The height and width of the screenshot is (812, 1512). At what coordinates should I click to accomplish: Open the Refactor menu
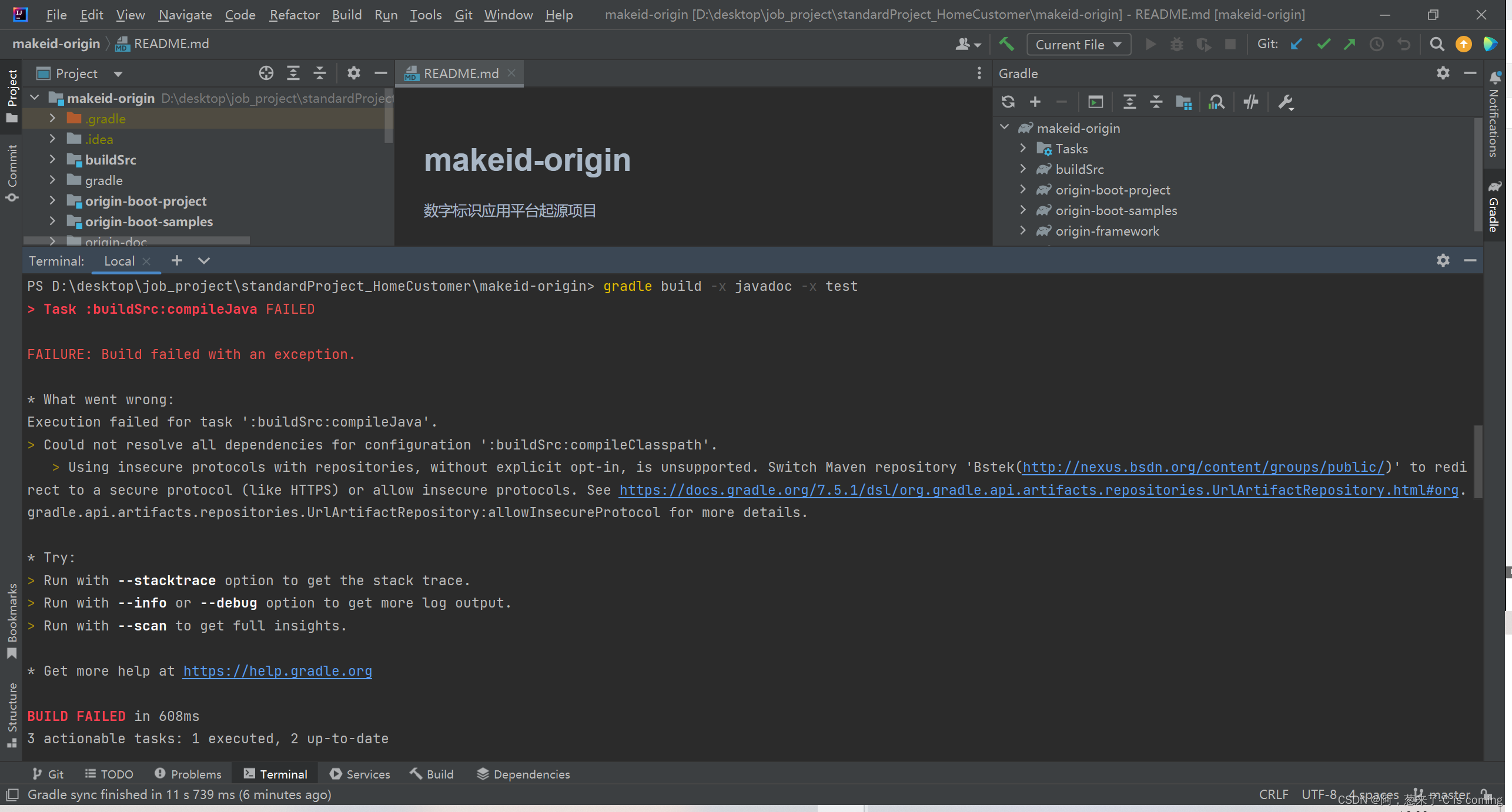(294, 14)
